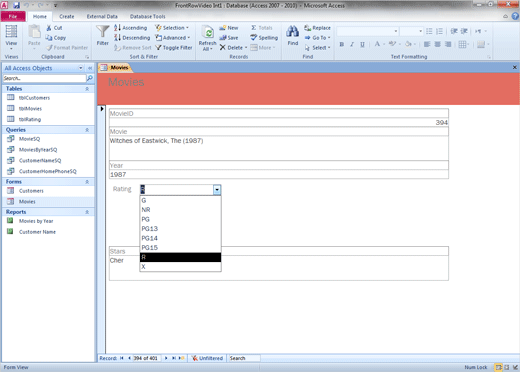Open the tblCustomers table
Screen dimensions: 520x372
[34, 98]
